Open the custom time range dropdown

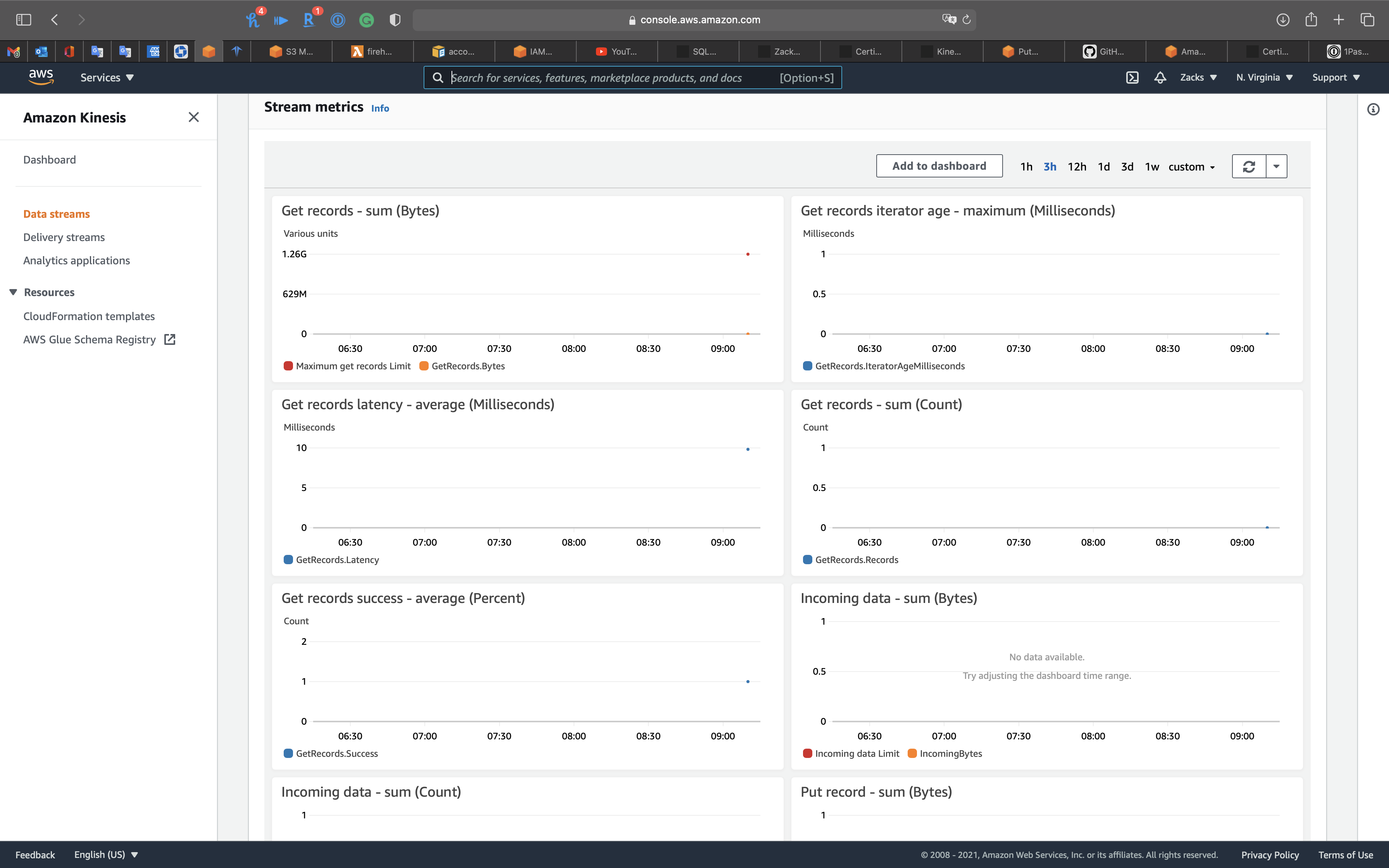tap(1192, 167)
